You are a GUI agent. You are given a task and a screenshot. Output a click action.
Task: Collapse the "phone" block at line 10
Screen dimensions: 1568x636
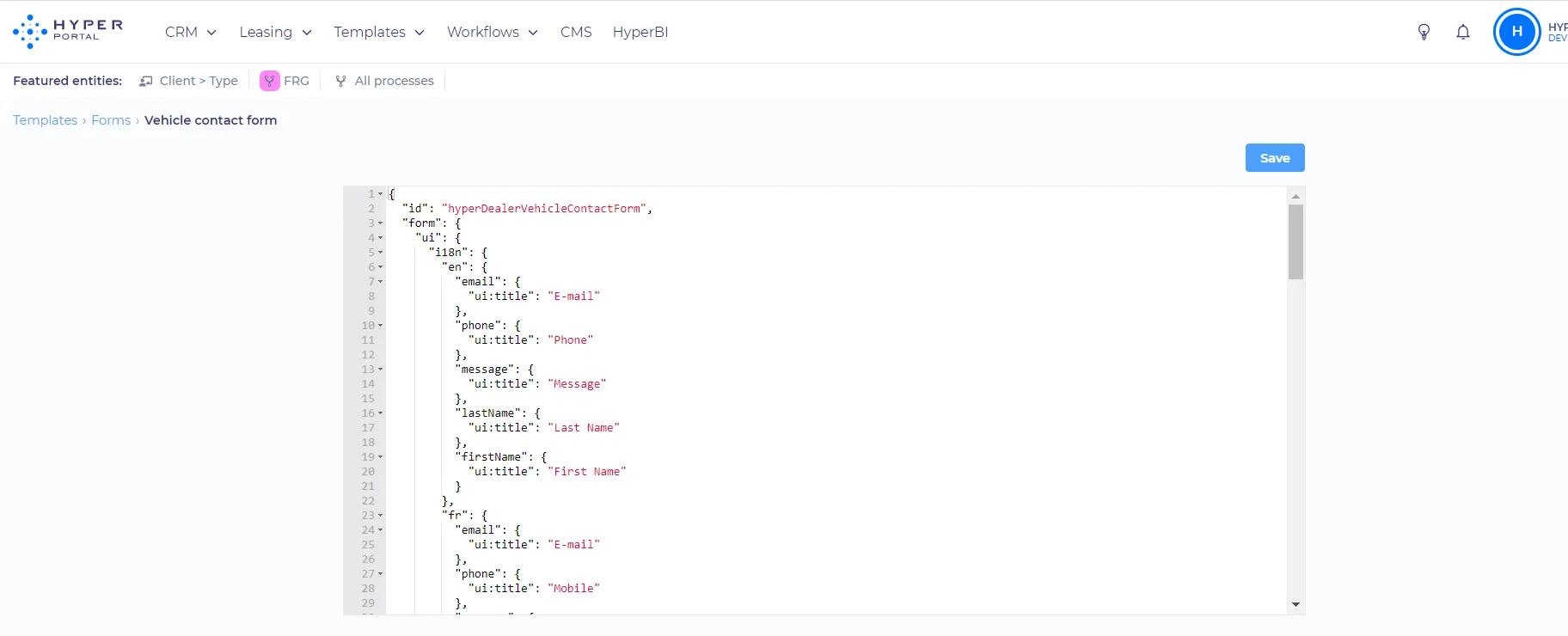pos(381,326)
